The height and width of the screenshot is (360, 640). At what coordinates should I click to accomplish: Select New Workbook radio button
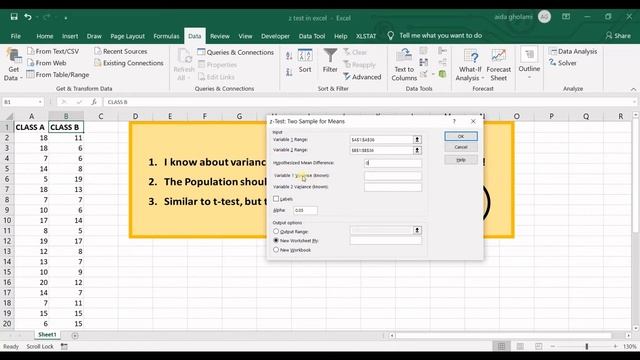[276, 249]
